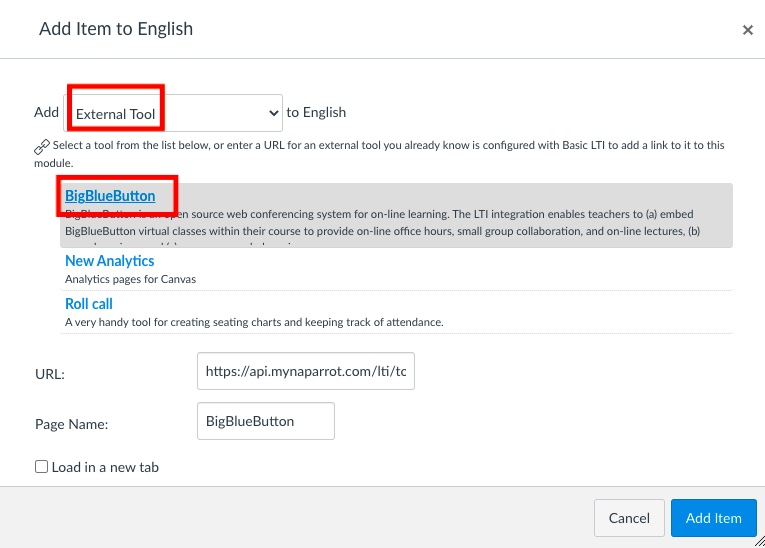Click the Page Name input field
Viewport: 765px width, 548px height.
coord(266,421)
